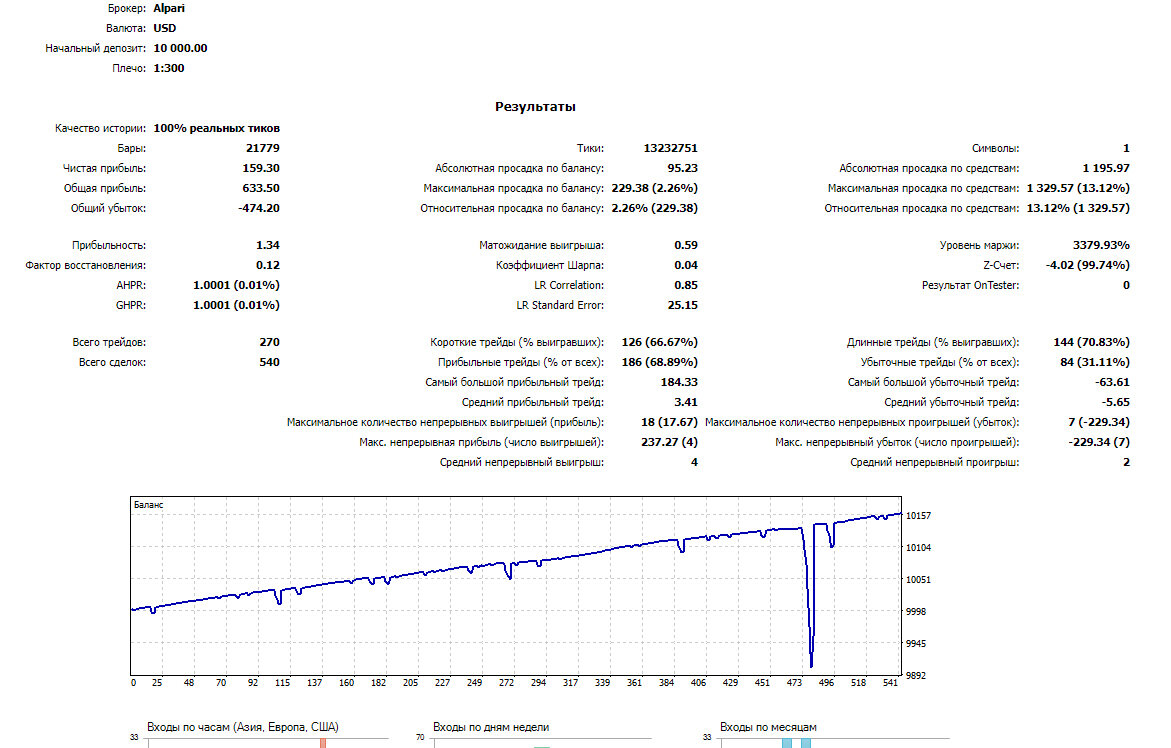Click relative balance drawdown 2.26% (229.38)
The image size is (1171, 748).
coord(654,208)
